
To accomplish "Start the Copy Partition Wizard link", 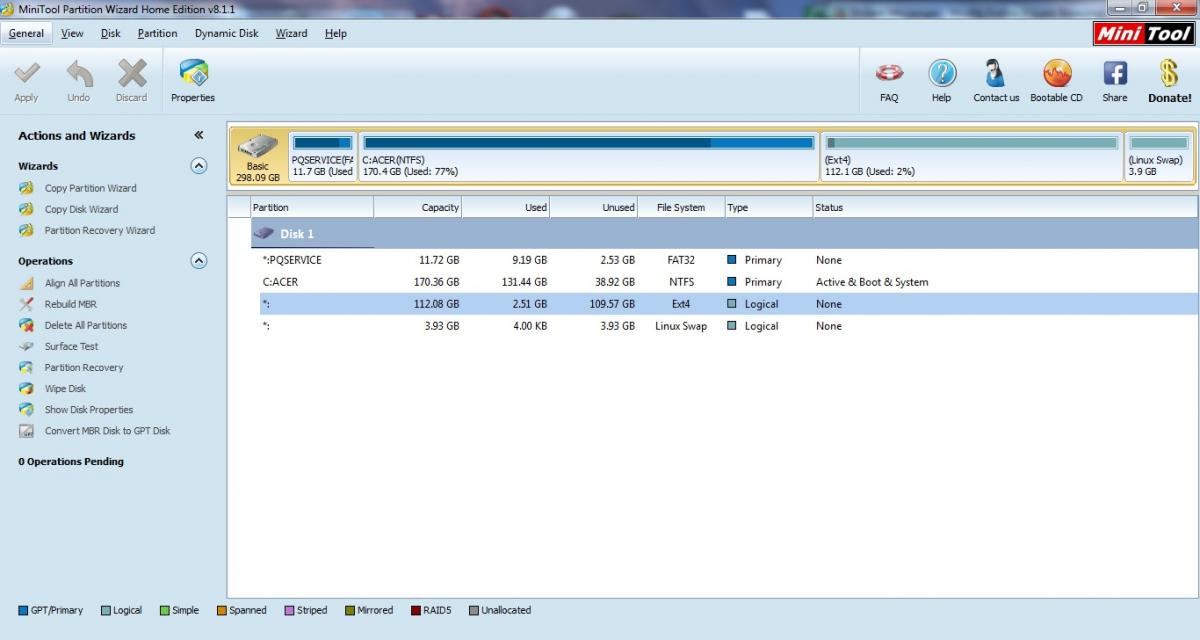I will pyautogui.click(x=91, y=188).
